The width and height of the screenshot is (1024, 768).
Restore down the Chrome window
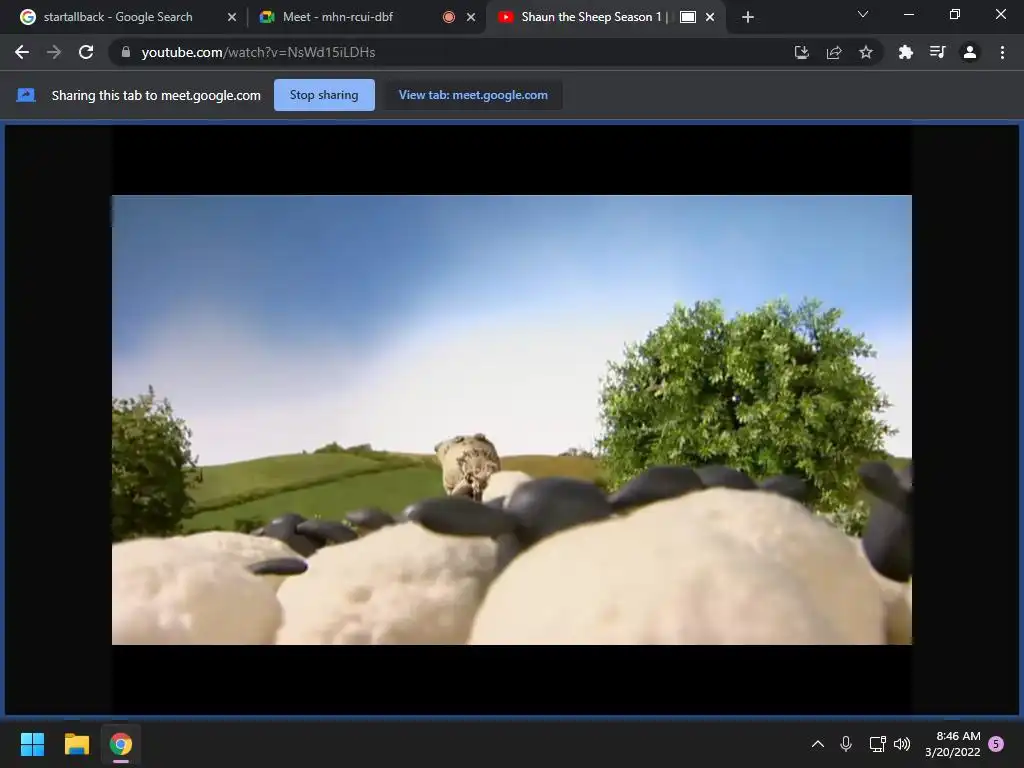point(955,14)
